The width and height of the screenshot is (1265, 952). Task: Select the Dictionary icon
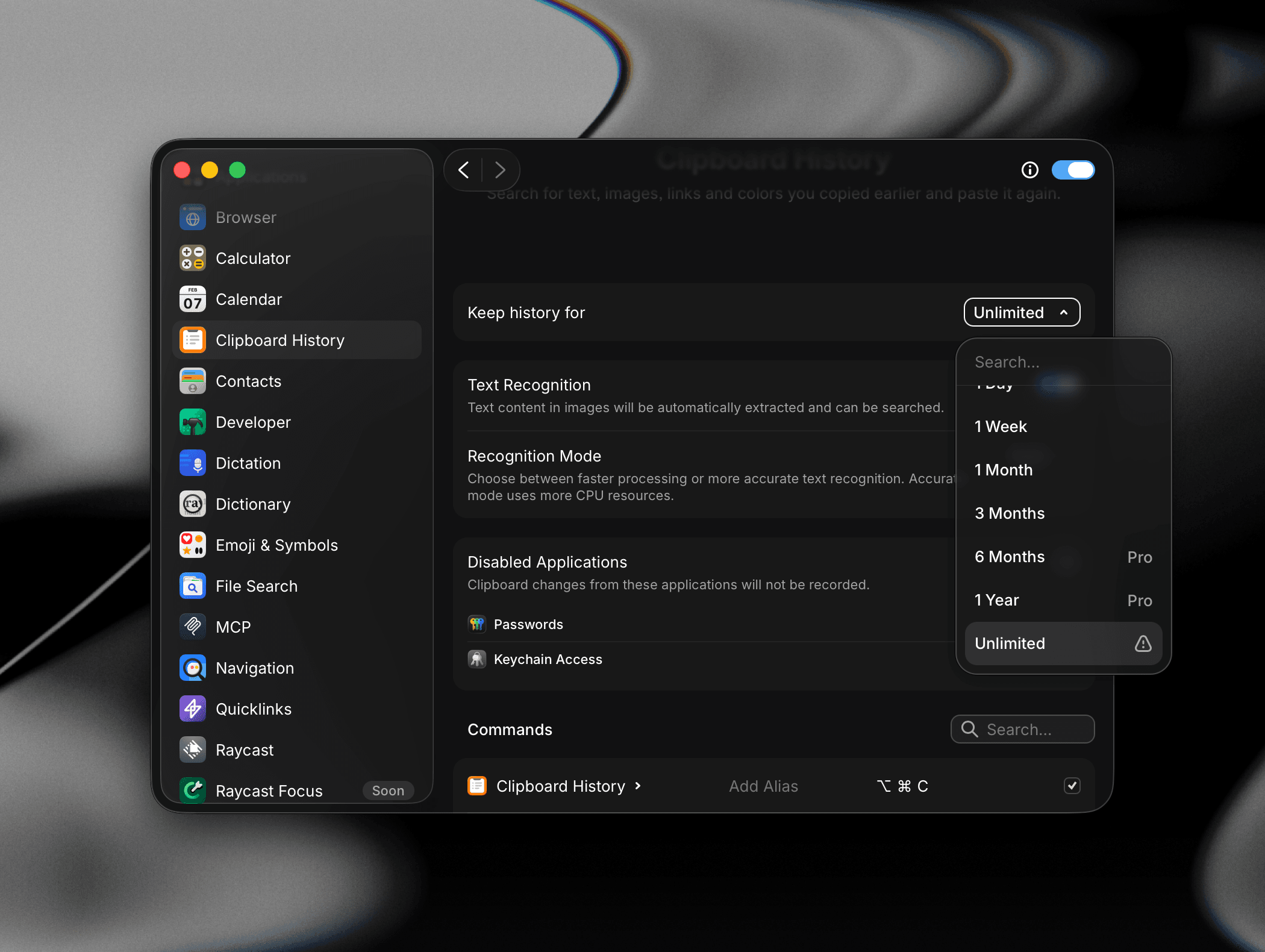193,504
